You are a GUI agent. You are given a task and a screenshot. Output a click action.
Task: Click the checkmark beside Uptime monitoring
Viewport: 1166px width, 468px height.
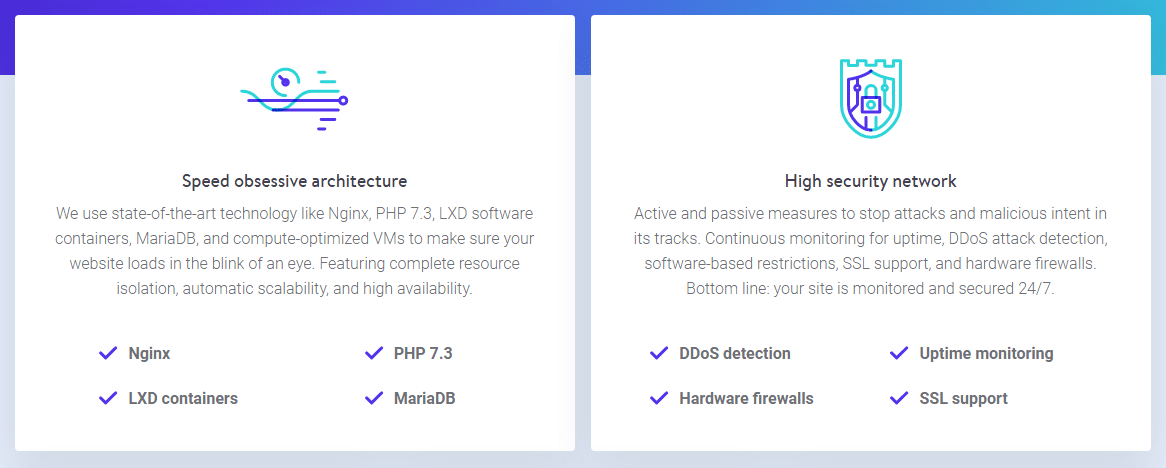coord(899,353)
